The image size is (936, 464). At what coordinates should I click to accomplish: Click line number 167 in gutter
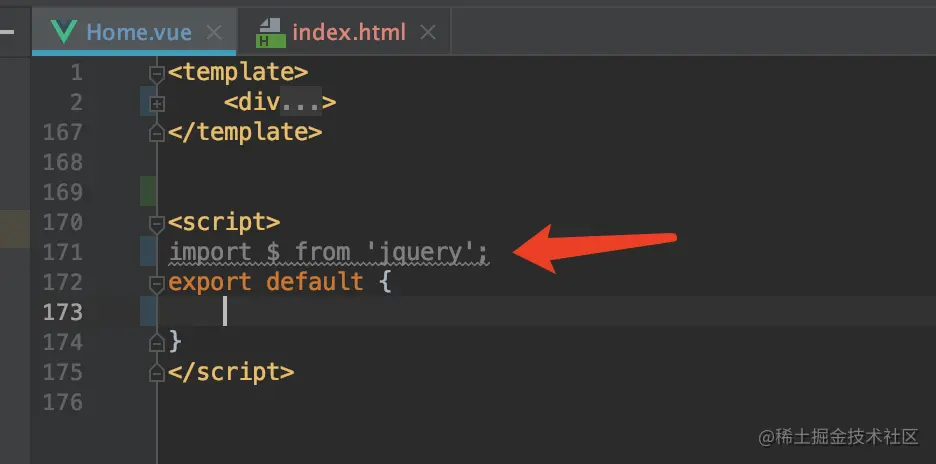click(63, 133)
